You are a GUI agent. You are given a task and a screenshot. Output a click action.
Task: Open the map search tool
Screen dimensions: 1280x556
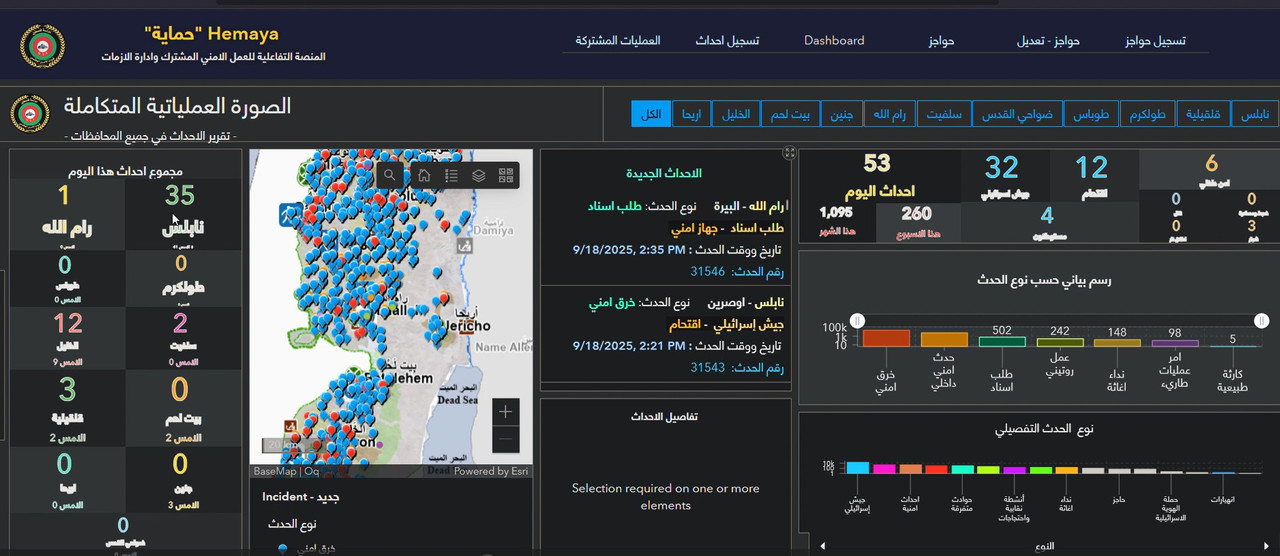click(x=389, y=176)
